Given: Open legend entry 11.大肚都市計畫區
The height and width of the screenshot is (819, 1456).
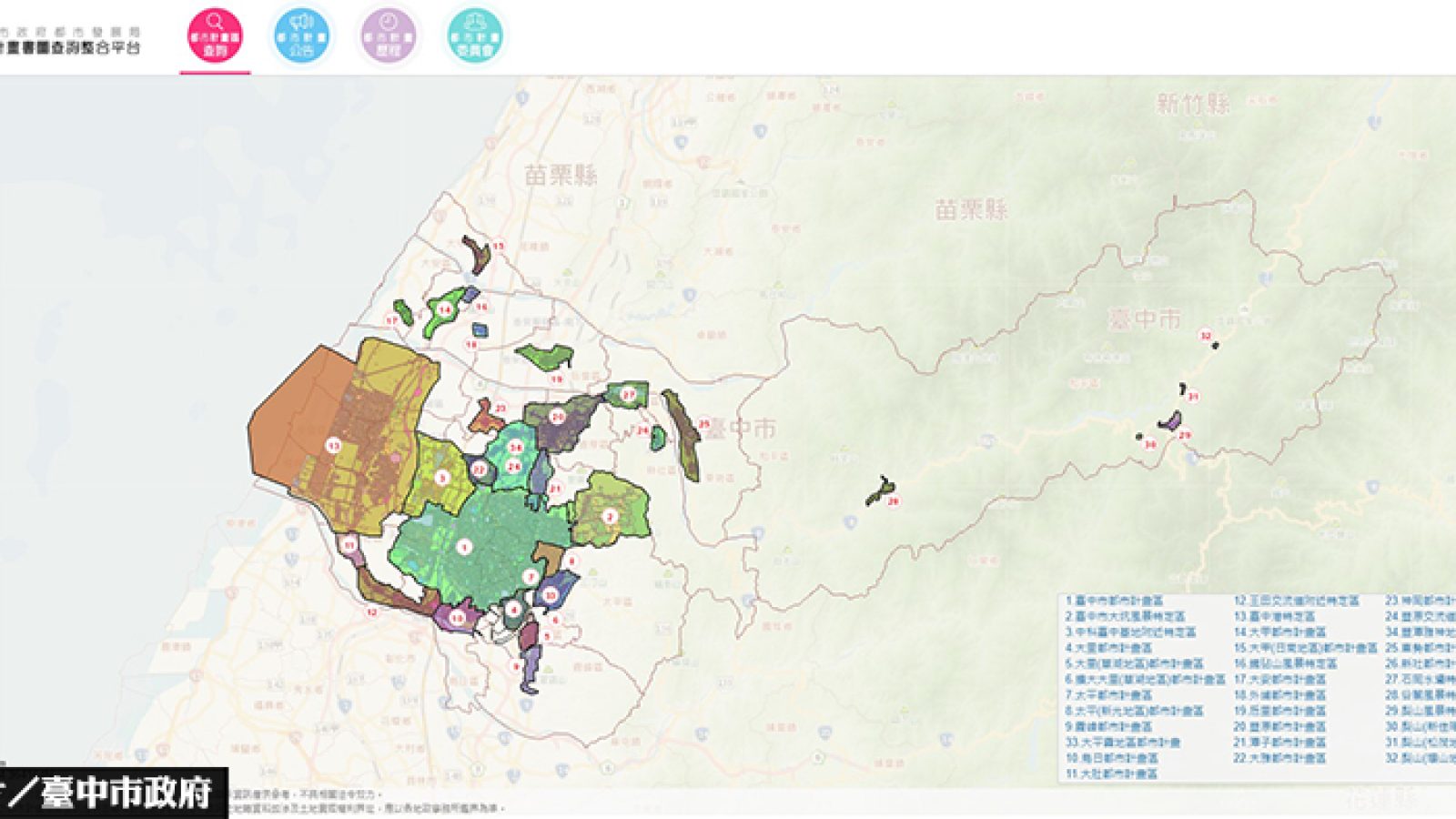Looking at the screenshot, I should pyautogui.click(x=1111, y=773).
